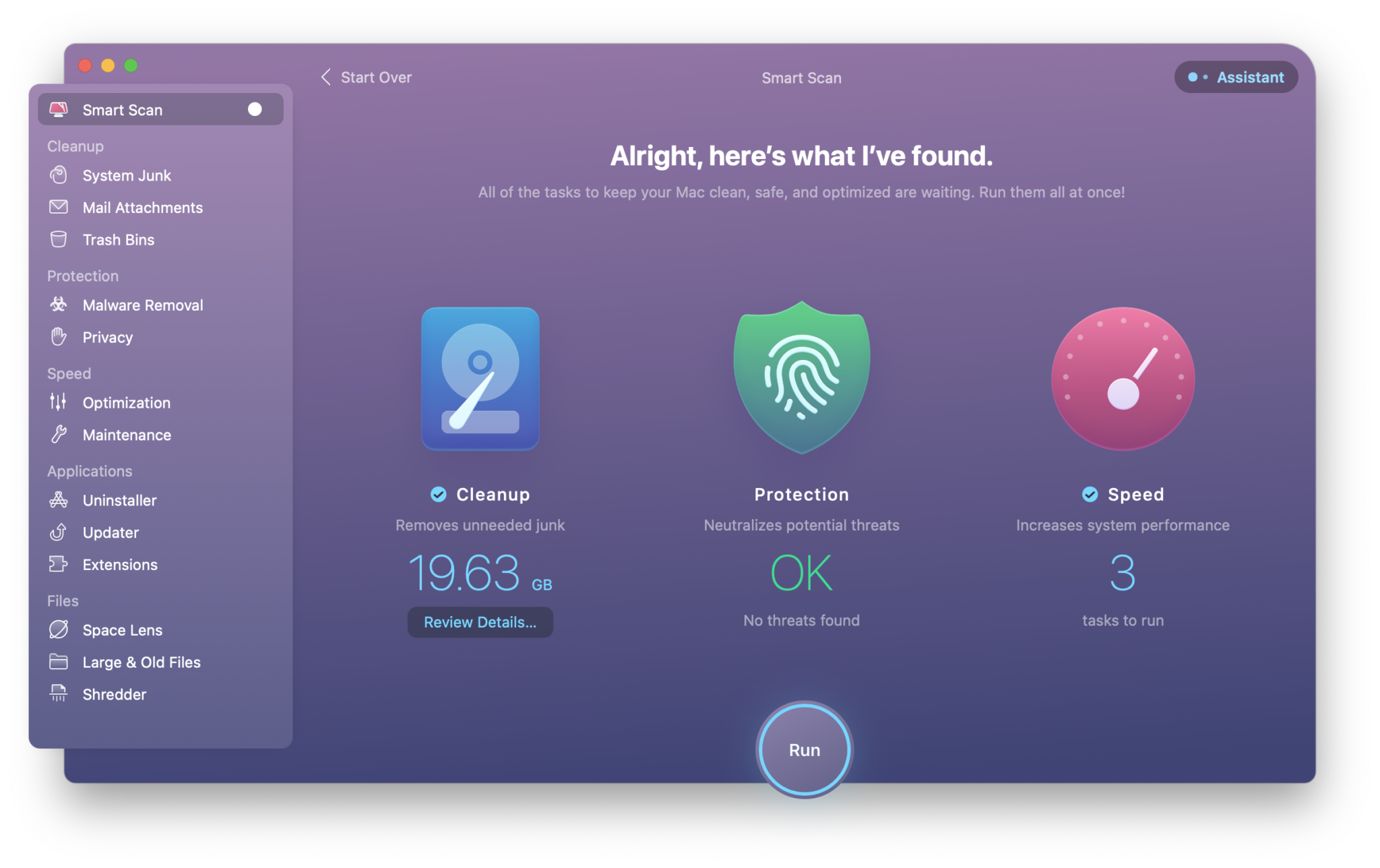Select Privacy menu item
1380x868 pixels.
click(x=107, y=336)
